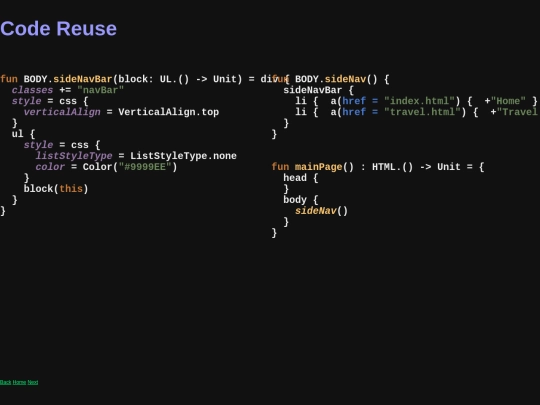This screenshot has height=405, width=540.
Task: Click the '"navBar"' string
Action: click(100, 90)
